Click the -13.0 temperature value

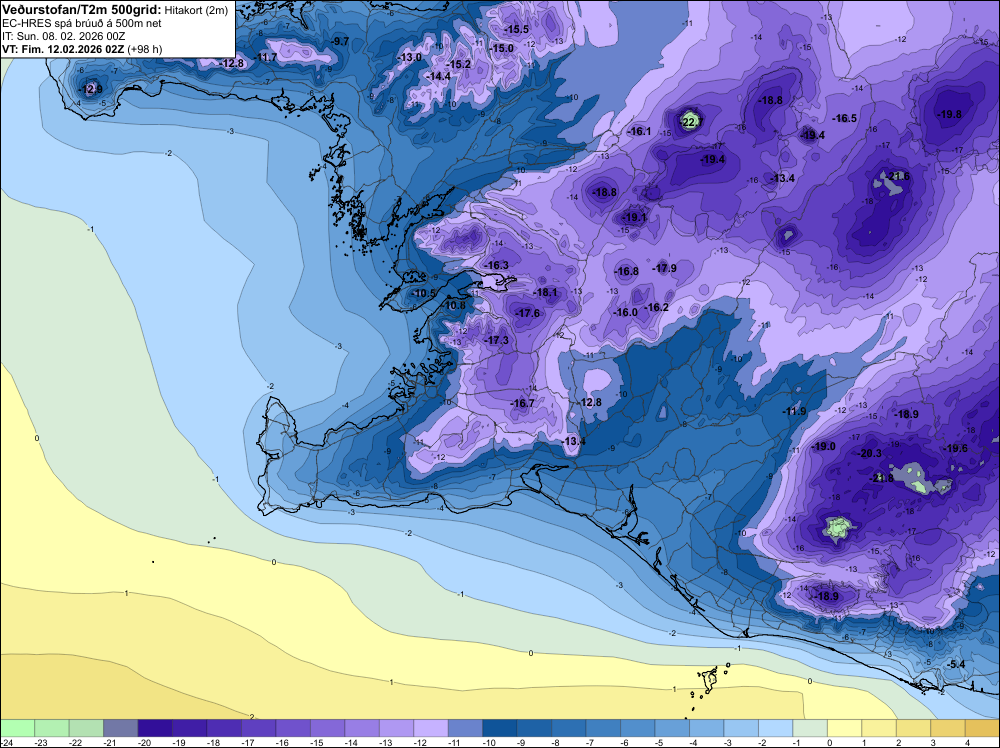(x=409, y=57)
